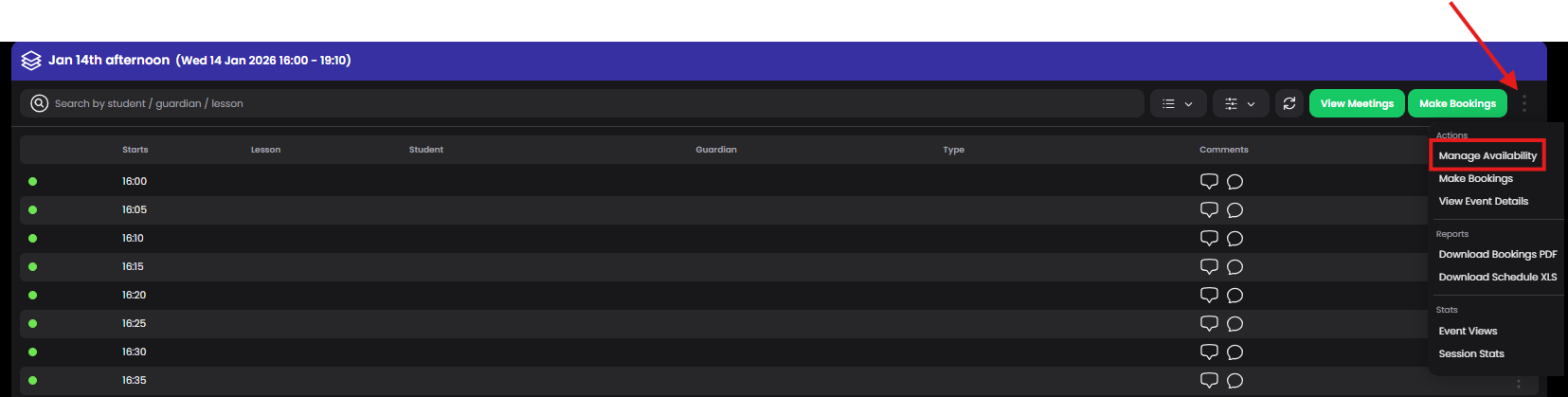Select the 16:30 time slot
Viewport: 1568px width, 397px height.
pos(134,352)
